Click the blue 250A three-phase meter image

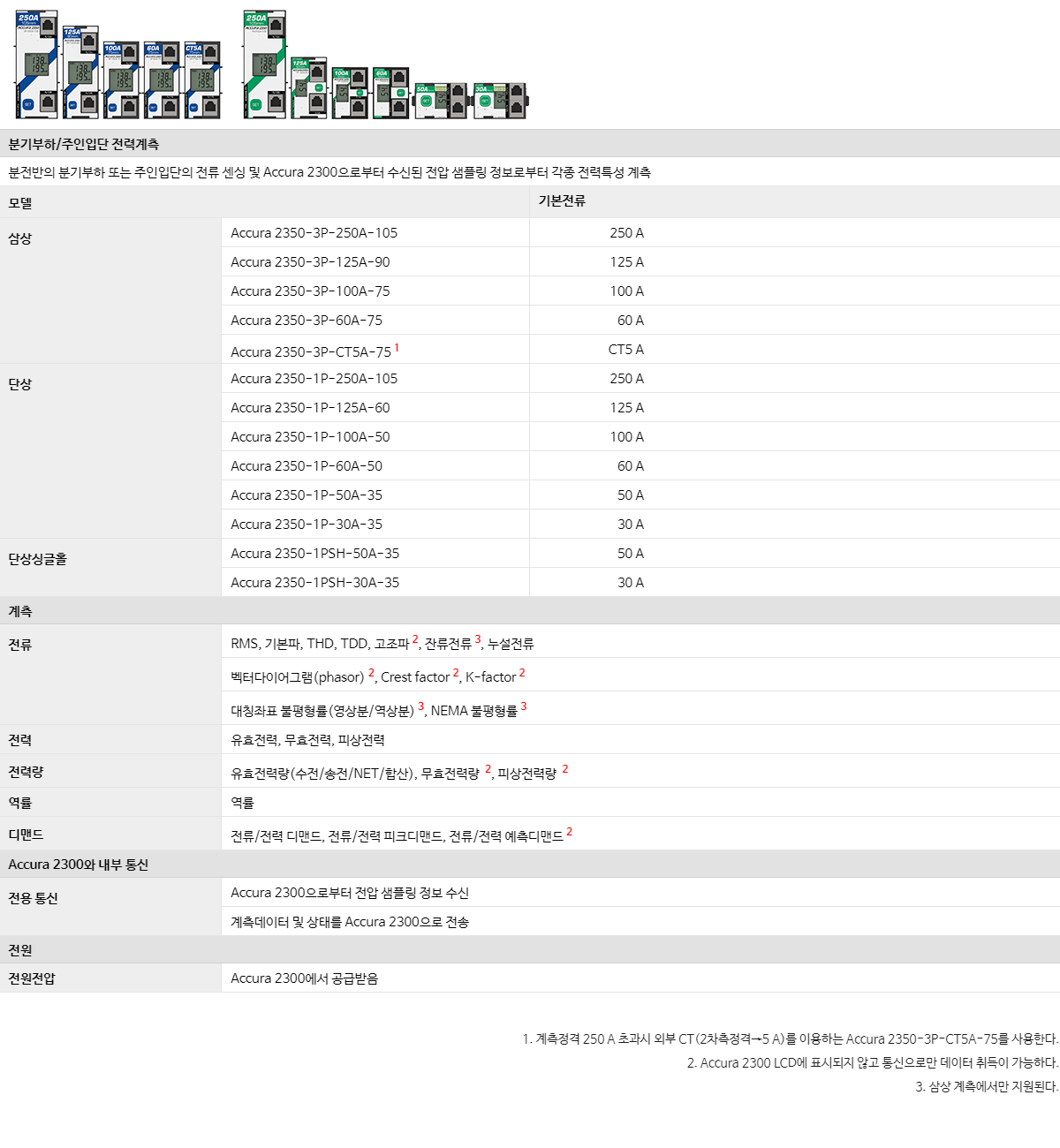coord(36,64)
